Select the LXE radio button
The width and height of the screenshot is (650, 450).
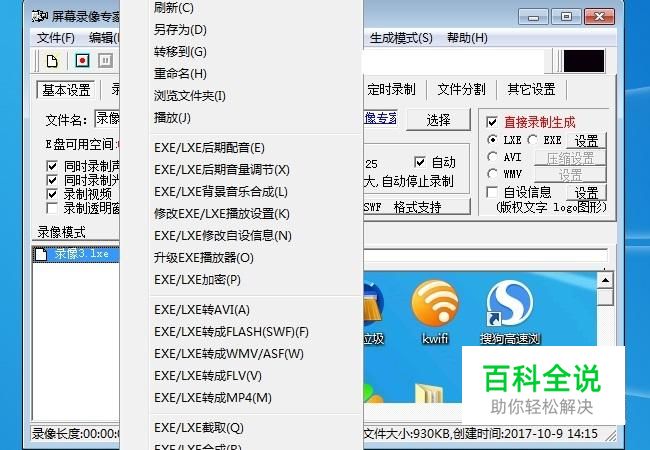492,140
